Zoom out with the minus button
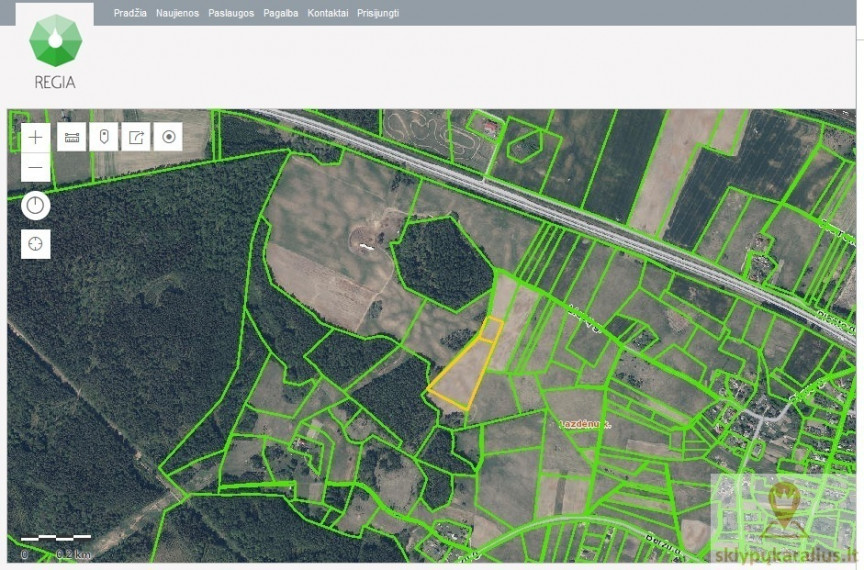This screenshot has height=570, width=864. (35, 167)
